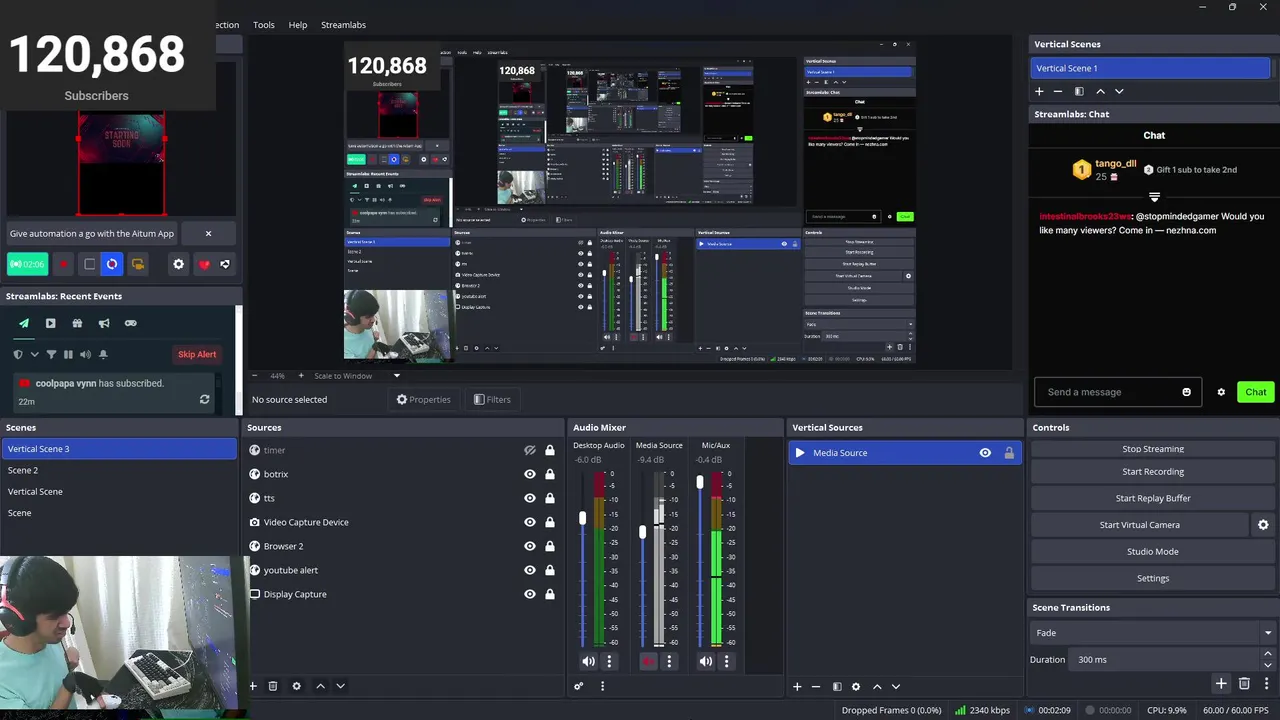Remove selected source with trash icon
1280x720 pixels.
click(x=273, y=686)
